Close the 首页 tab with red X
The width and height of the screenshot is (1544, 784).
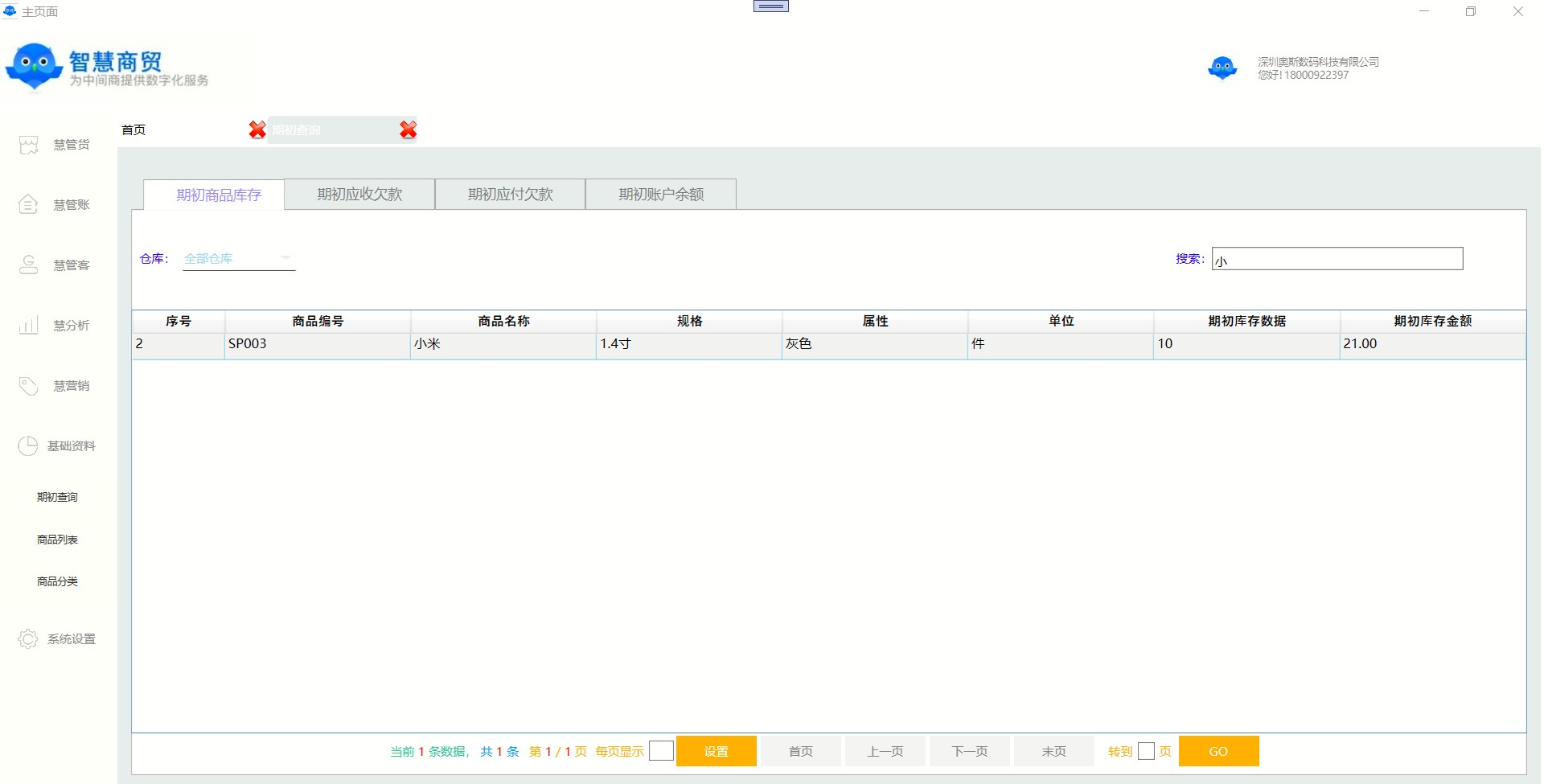(x=257, y=129)
